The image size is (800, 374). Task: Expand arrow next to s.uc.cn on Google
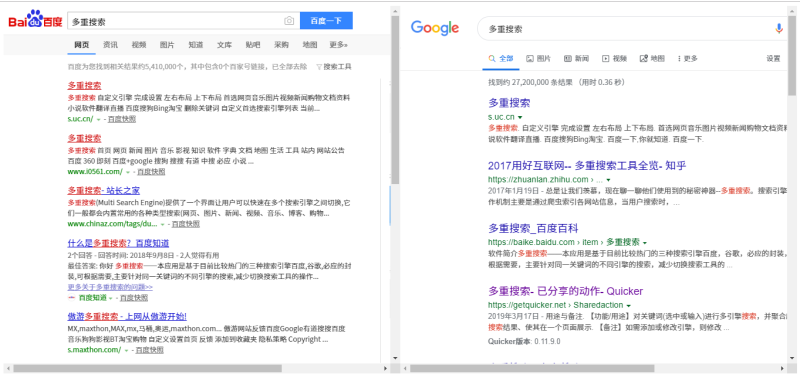point(520,118)
